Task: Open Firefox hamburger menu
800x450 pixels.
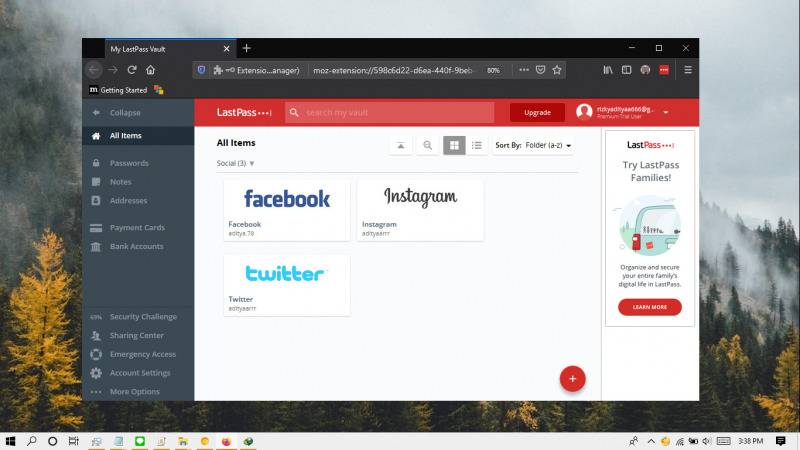Action: coord(688,70)
